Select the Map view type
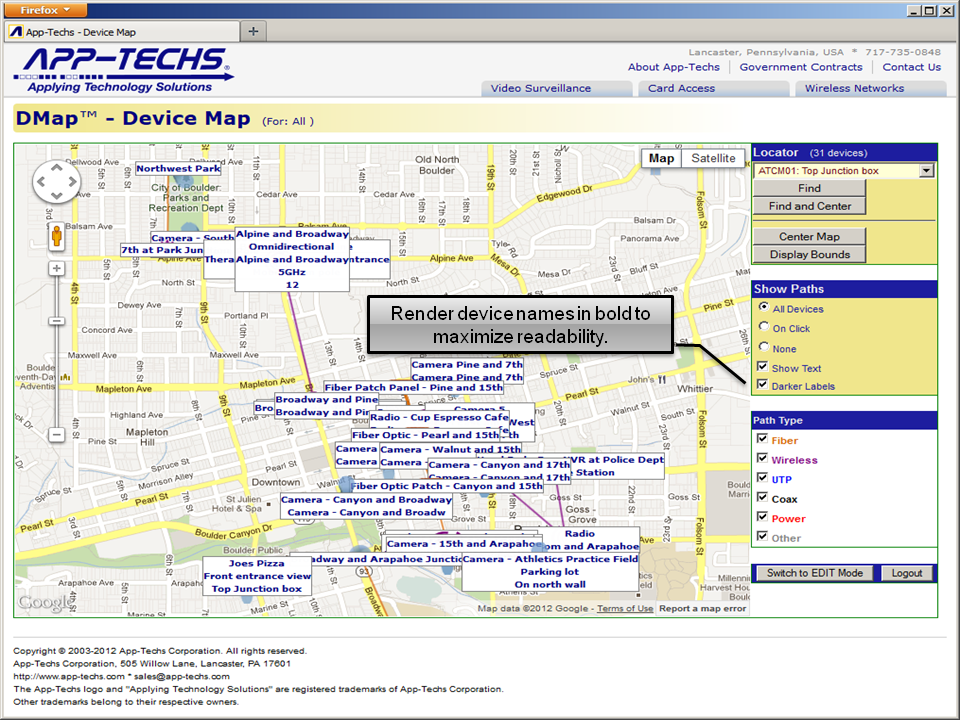960x720 pixels. click(x=661, y=158)
